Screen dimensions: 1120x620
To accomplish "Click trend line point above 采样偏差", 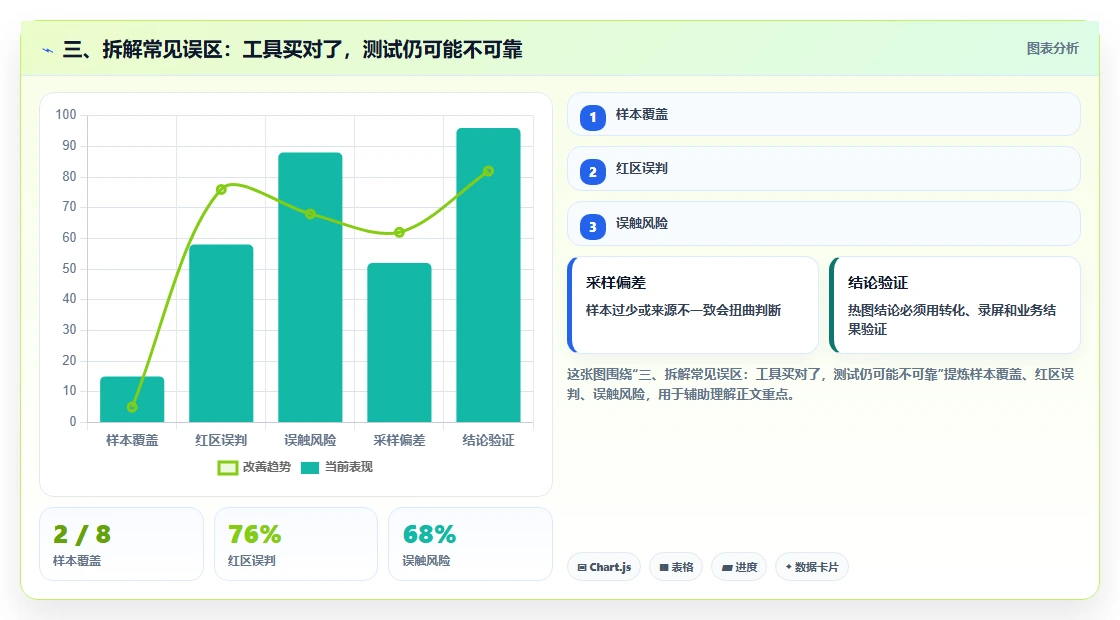I will [x=399, y=232].
